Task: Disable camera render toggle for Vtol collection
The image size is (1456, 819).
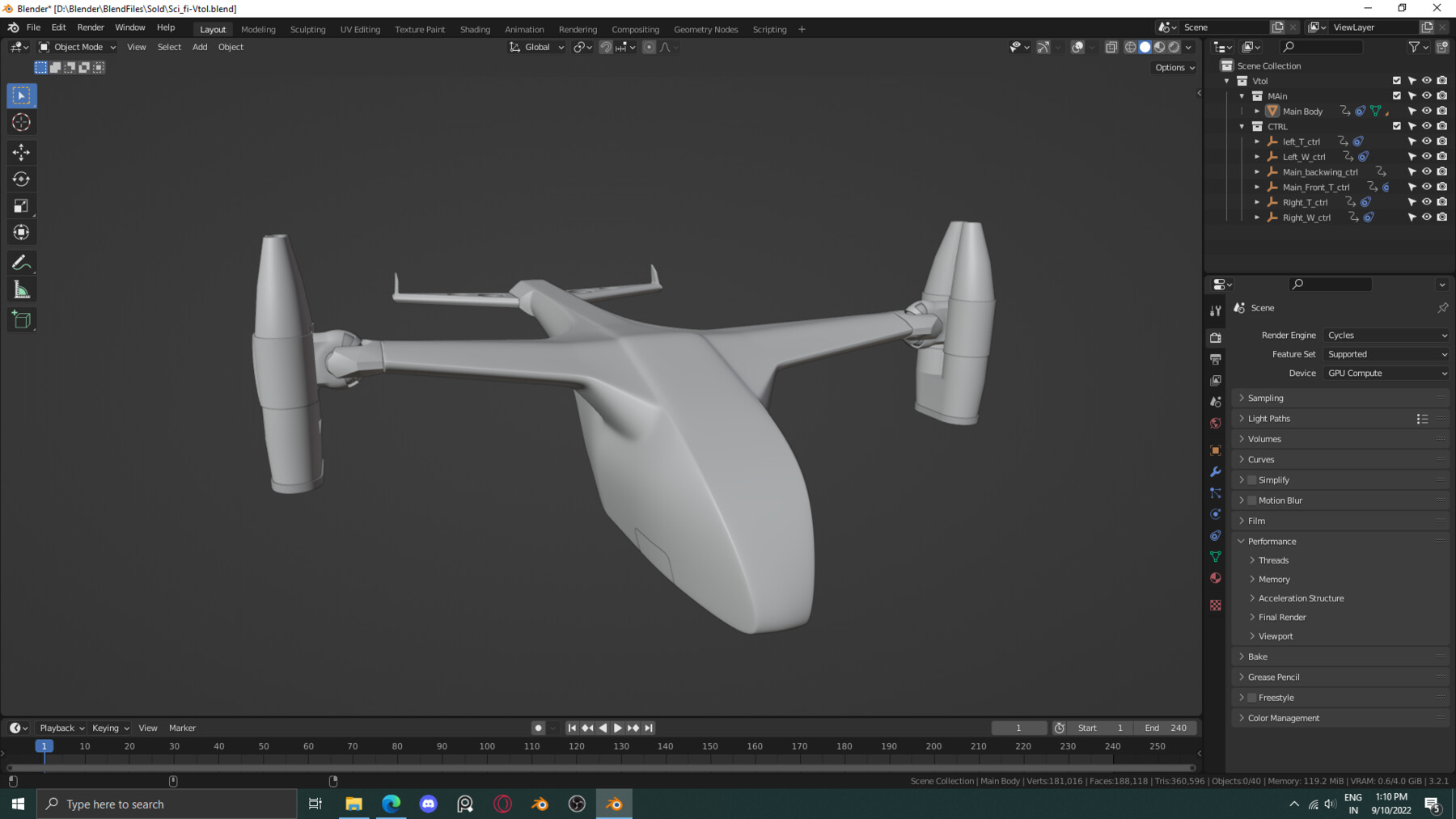Action: click(x=1441, y=81)
